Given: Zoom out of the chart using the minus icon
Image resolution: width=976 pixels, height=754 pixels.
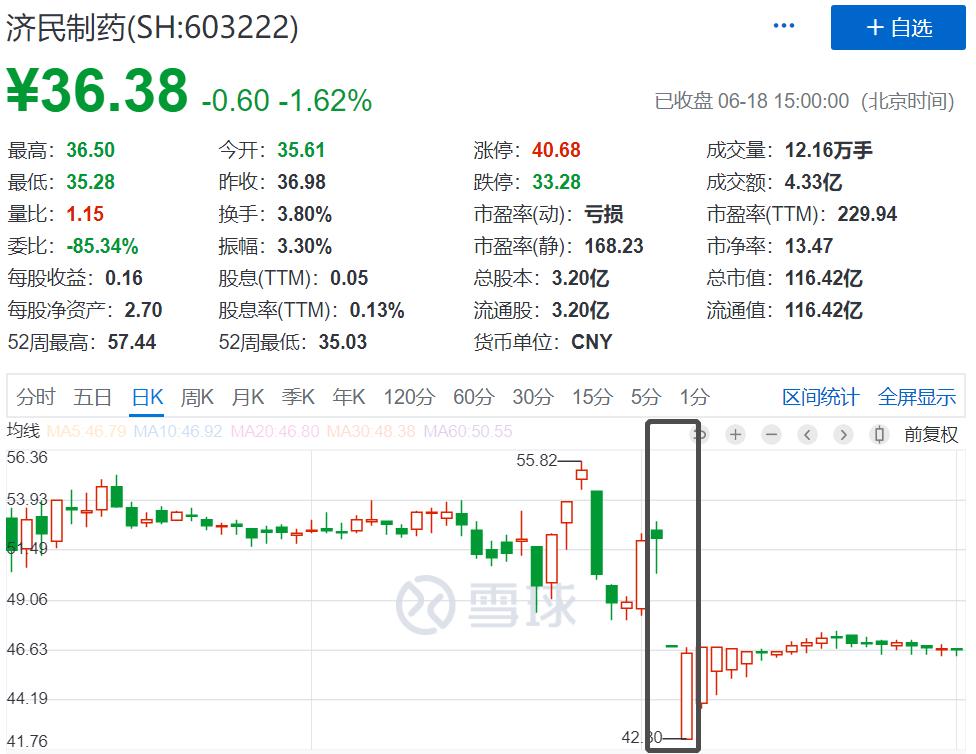Looking at the screenshot, I should (x=771, y=435).
